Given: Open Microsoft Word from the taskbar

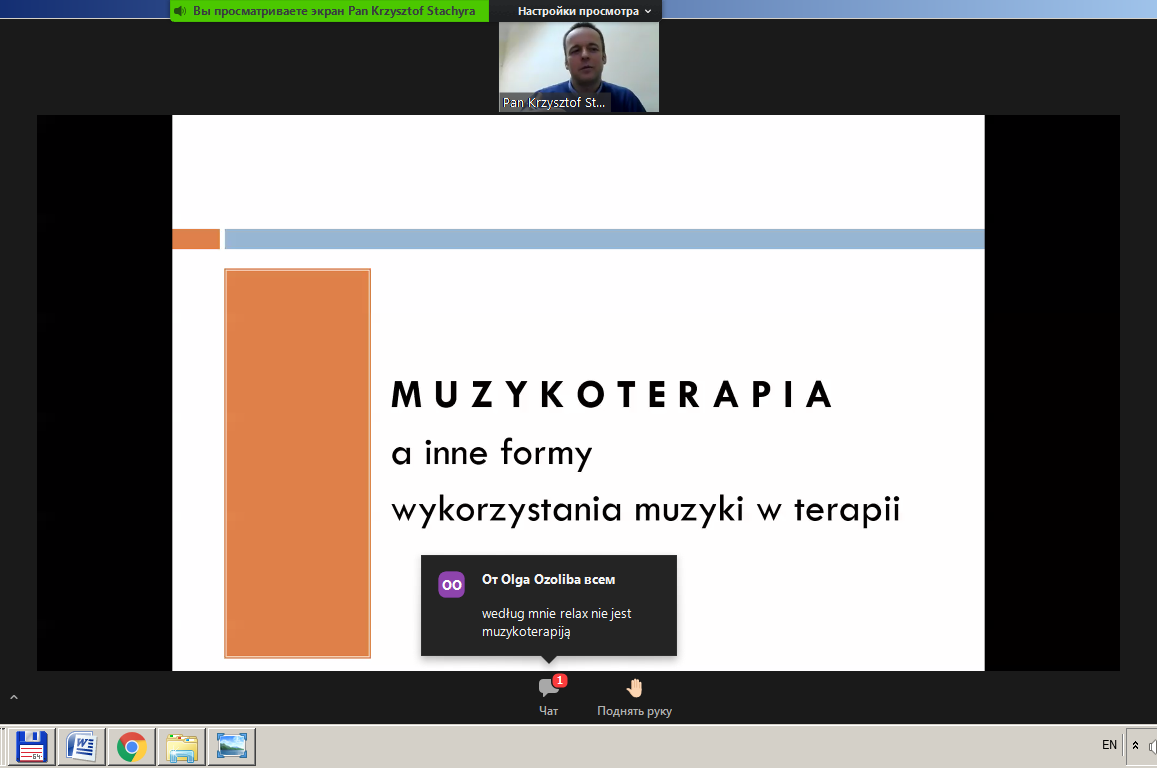Looking at the screenshot, I should 81,746.
